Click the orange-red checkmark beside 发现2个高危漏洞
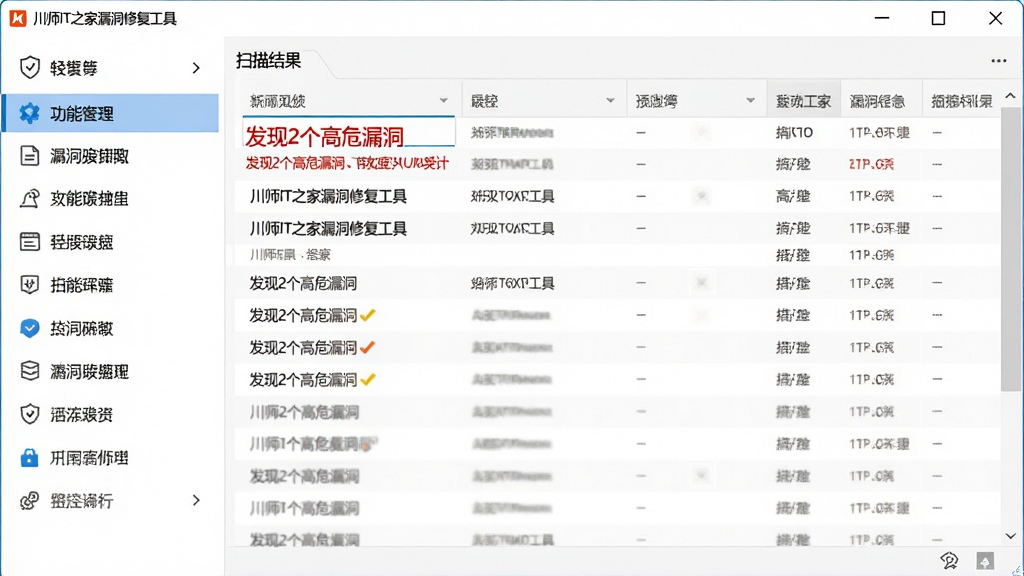 pyautogui.click(x=368, y=347)
